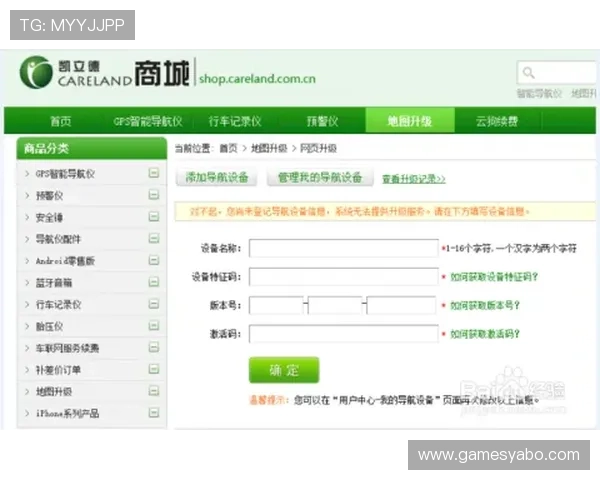600x480 pixels.
Task: Collapse the 行车记录仪 sidebar minus icon
Action: 154,304
